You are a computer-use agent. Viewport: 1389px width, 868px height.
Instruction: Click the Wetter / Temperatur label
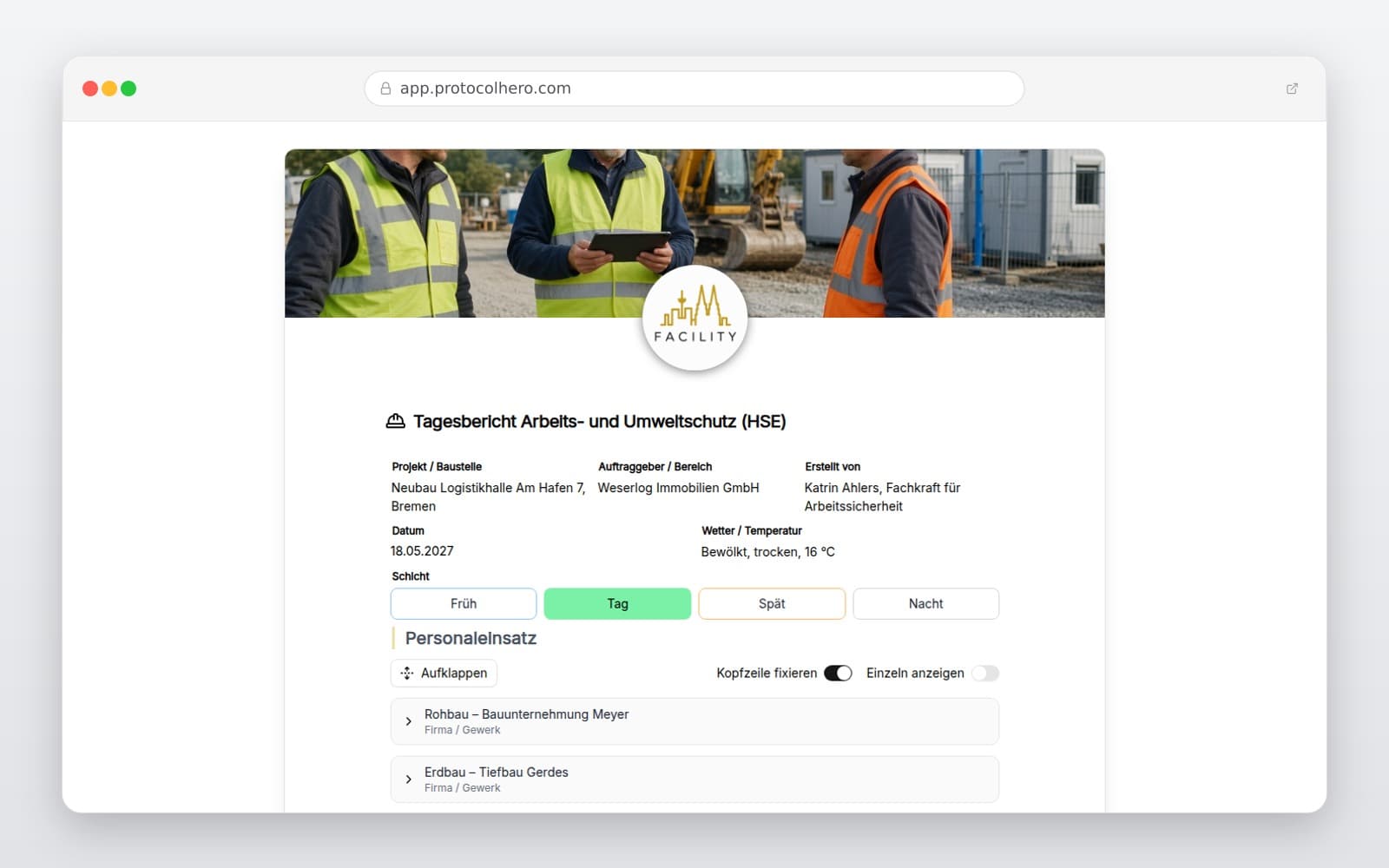click(x=752, y=531)
